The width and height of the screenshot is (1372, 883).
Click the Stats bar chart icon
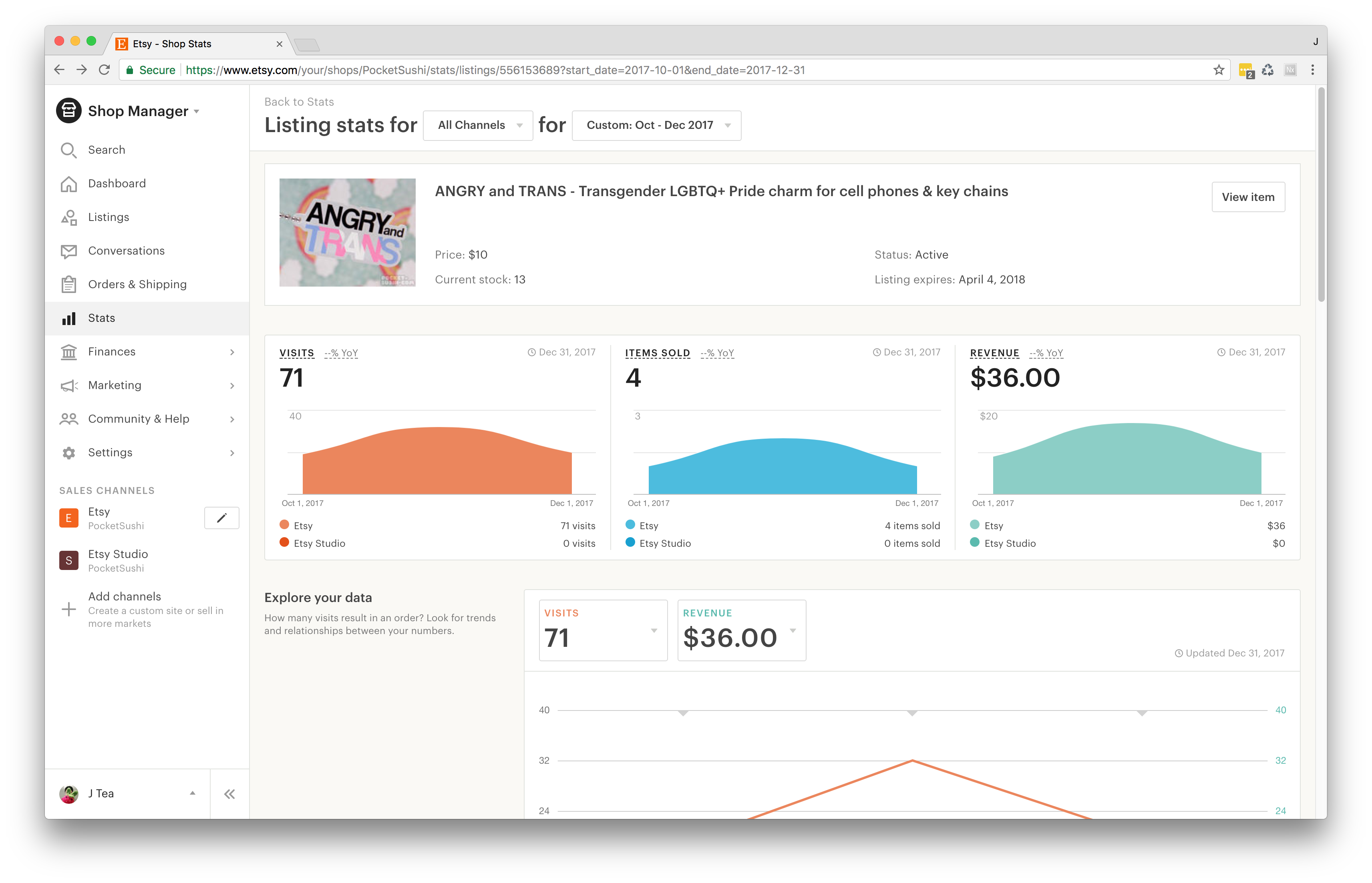(68, 318)
